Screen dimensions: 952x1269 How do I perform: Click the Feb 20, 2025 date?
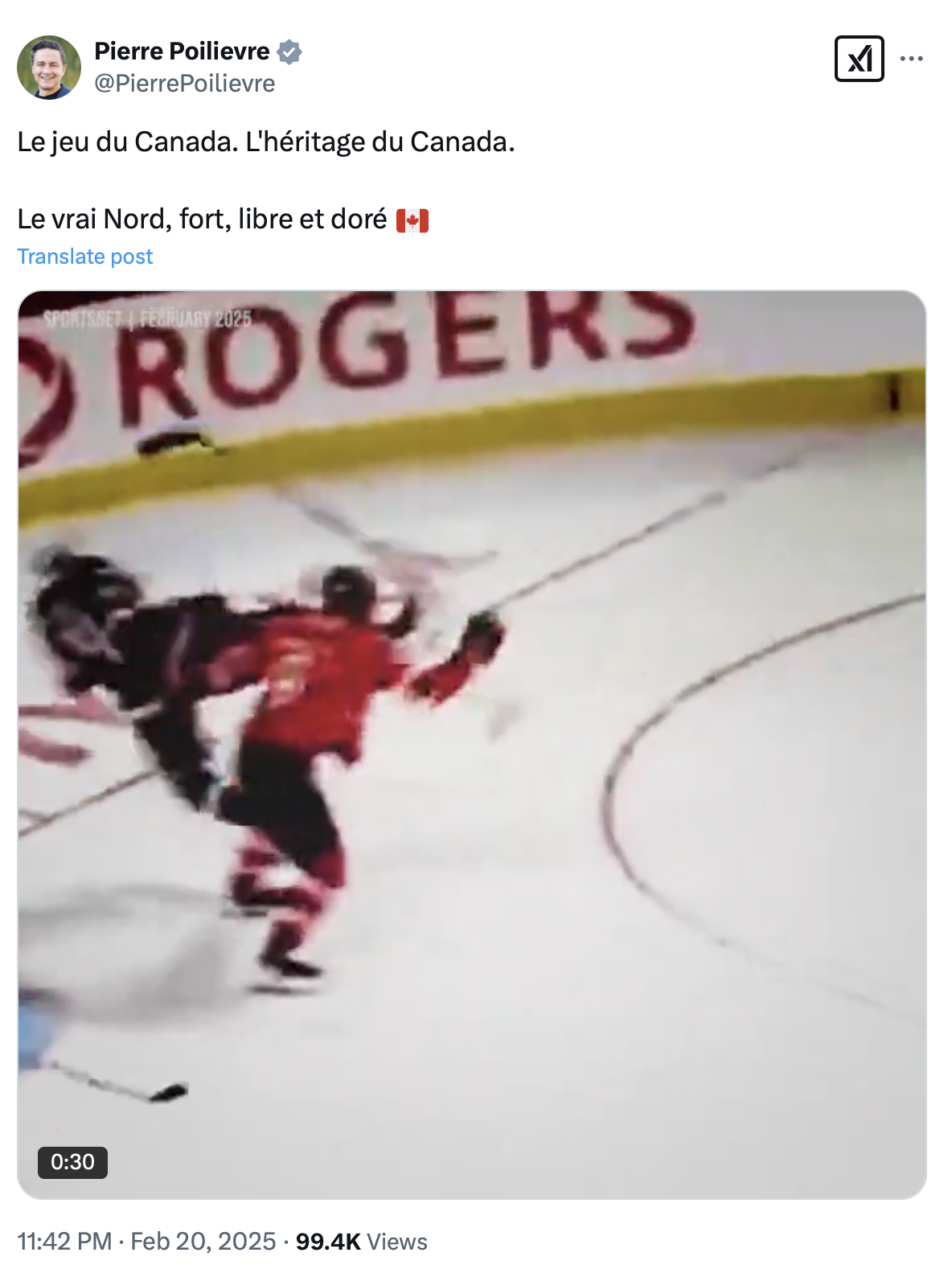[203, 1242]
